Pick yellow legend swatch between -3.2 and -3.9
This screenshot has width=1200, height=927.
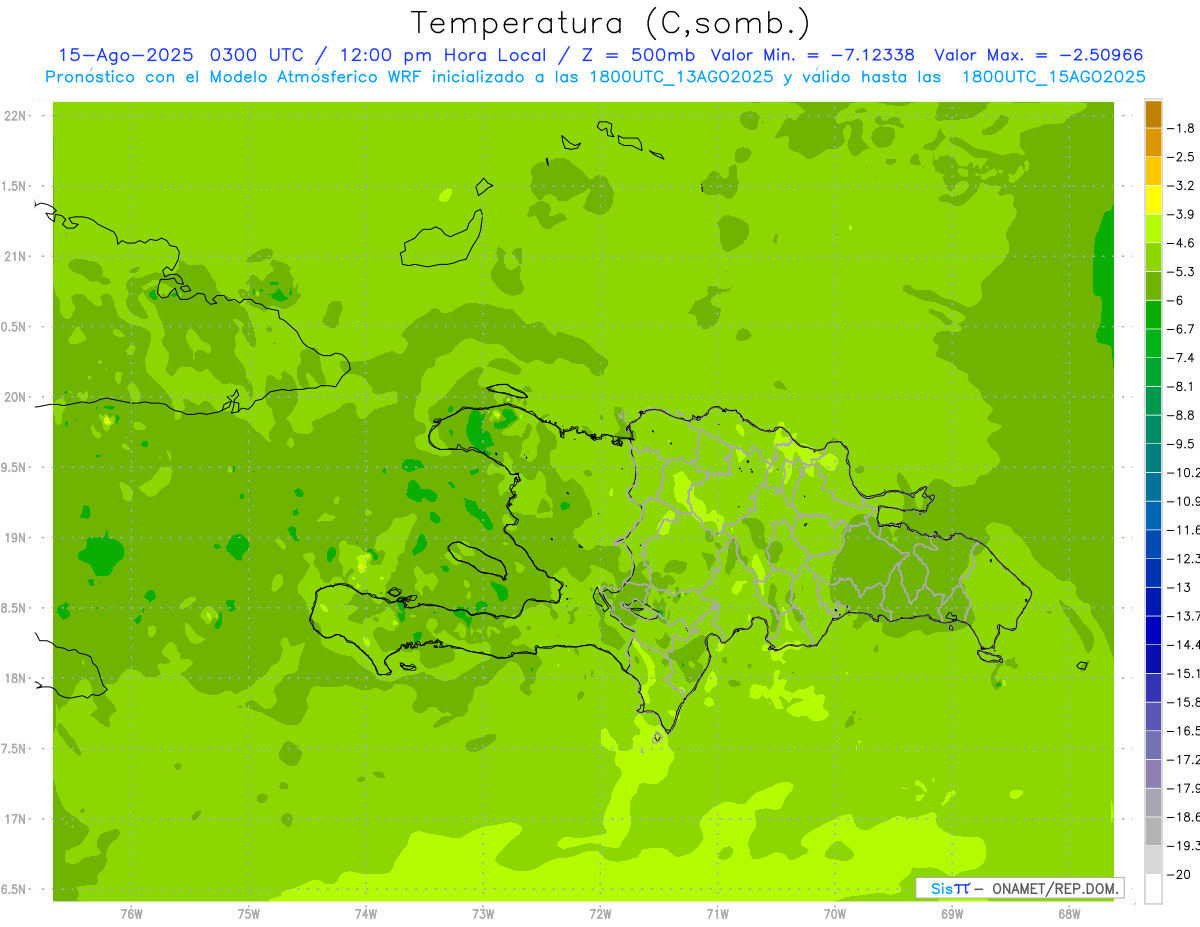(x=1153, y=200)
